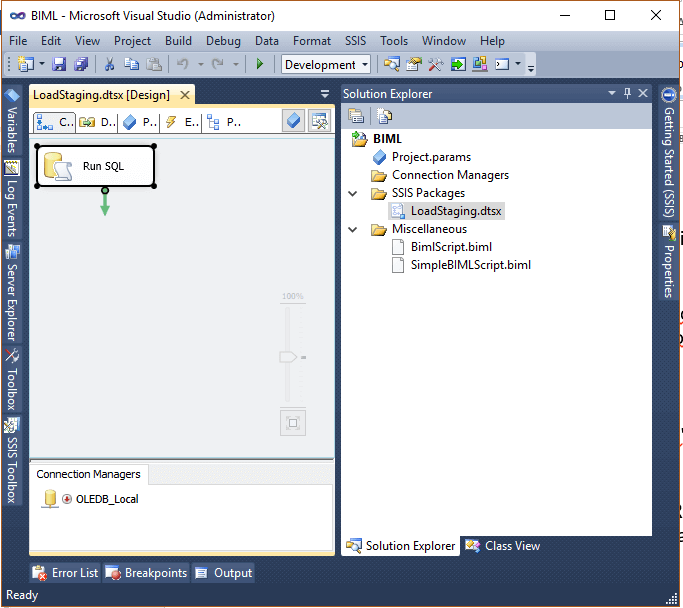Select BimlScript.biml file
This screenshot has height=608, width=683.
[451, 247]
